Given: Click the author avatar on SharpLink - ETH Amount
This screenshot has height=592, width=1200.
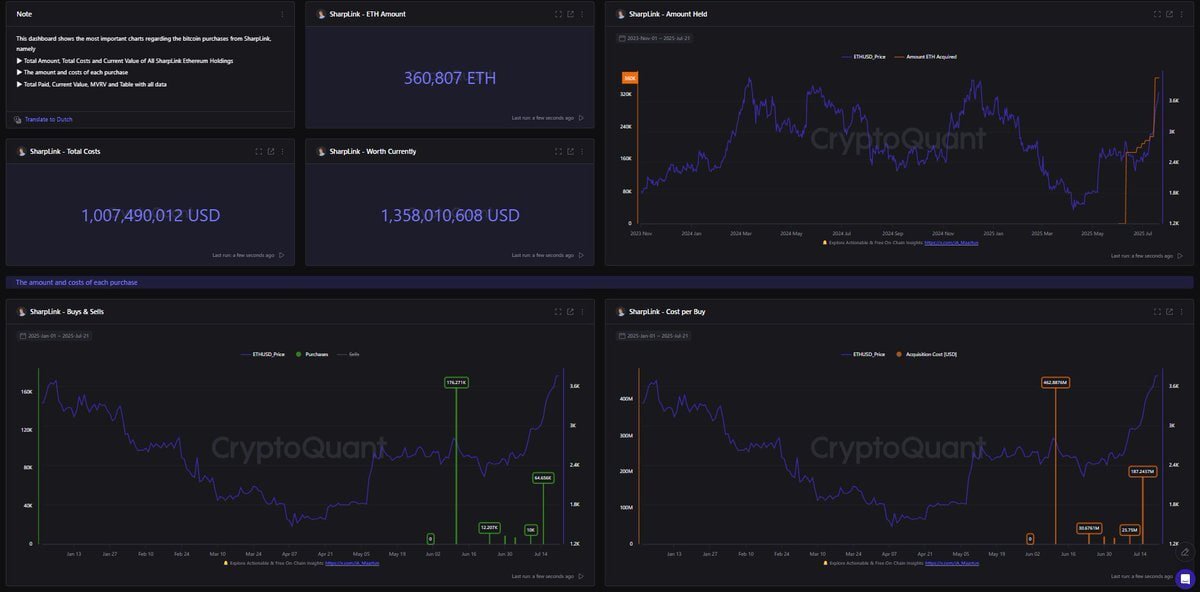Looking at the screenshot, I should [x=321, y=14].
